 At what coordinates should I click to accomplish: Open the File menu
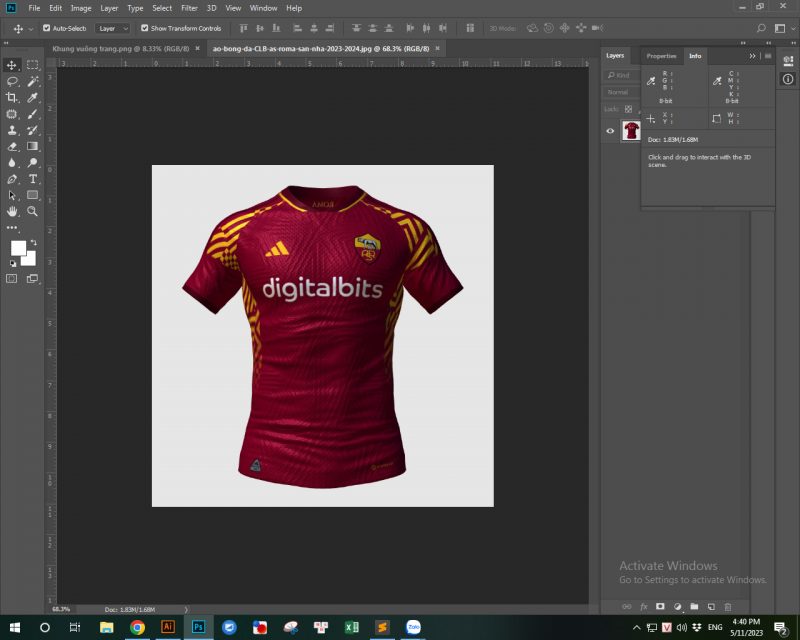(x=34, y=8)
